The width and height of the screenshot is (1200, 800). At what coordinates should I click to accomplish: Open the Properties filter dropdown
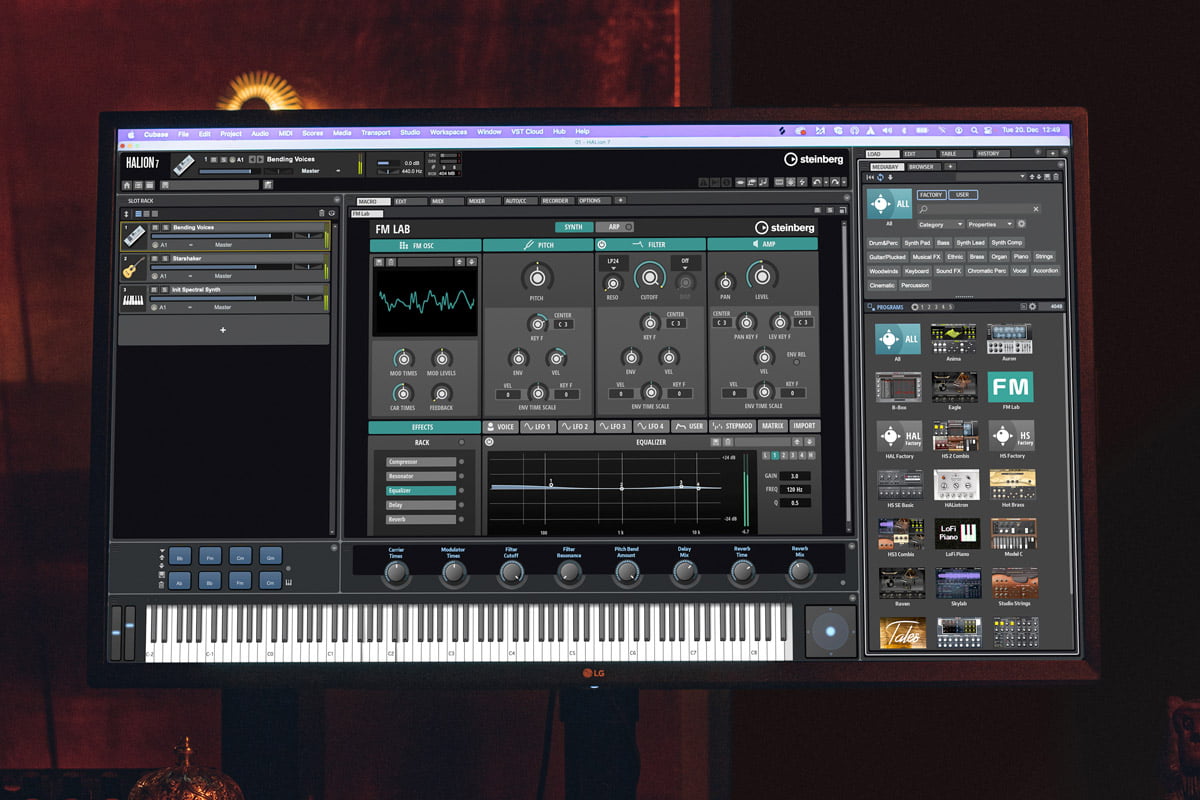[x=991, y=224]
